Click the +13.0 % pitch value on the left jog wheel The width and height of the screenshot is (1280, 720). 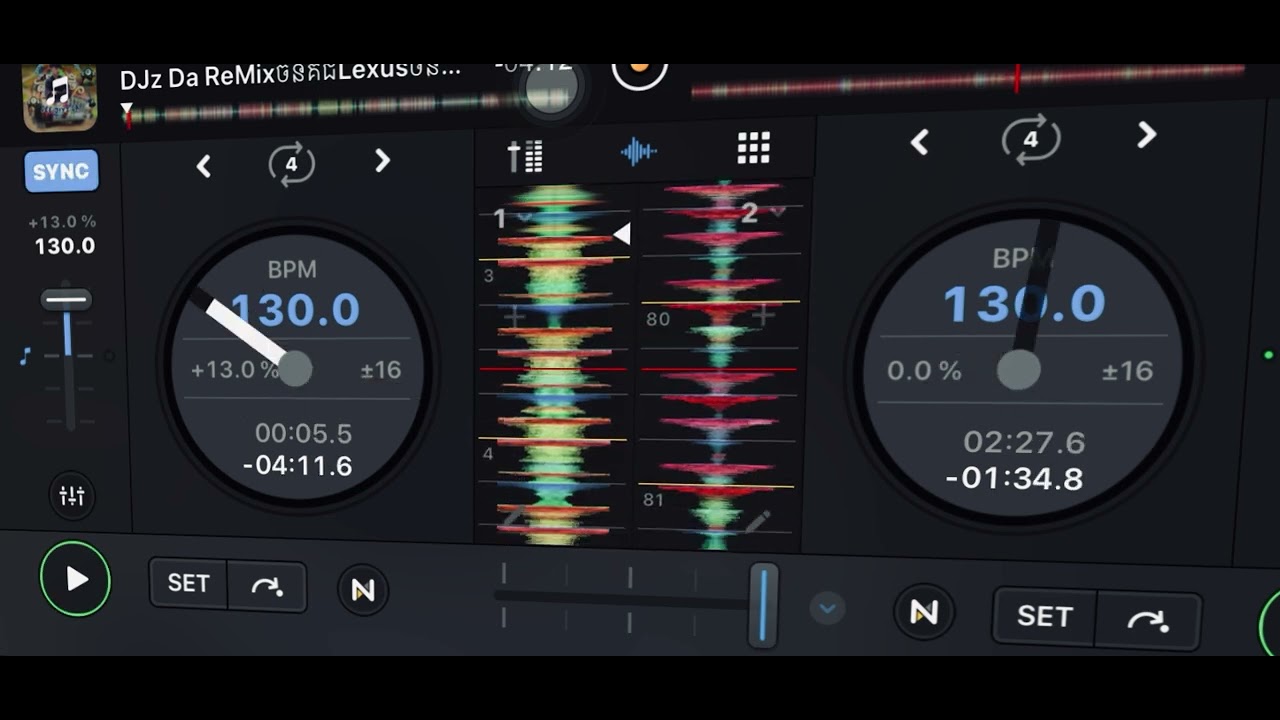click(234, 370)
